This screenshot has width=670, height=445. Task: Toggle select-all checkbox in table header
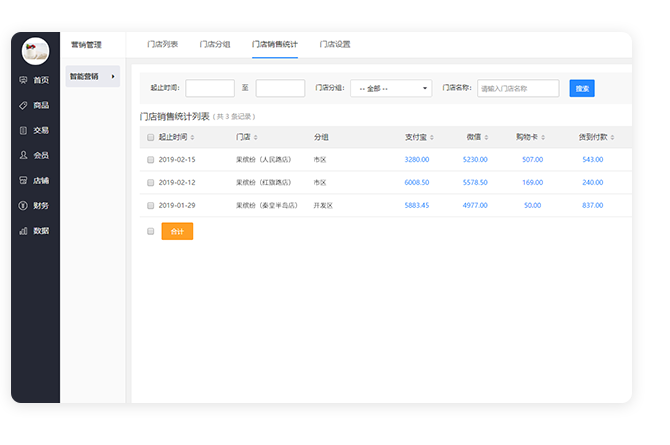[x=150, y=137]
